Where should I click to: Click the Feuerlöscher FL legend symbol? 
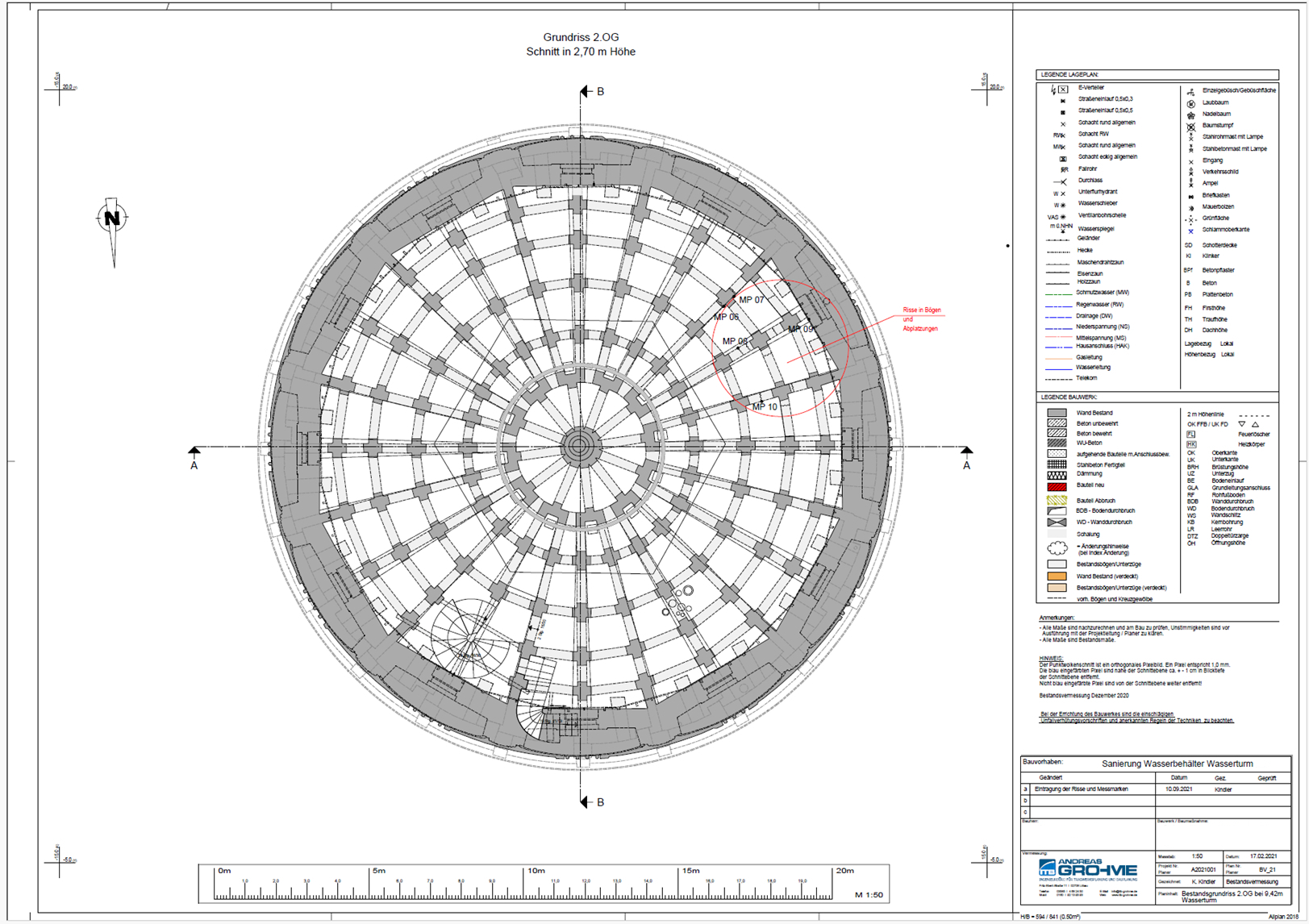1191,435
